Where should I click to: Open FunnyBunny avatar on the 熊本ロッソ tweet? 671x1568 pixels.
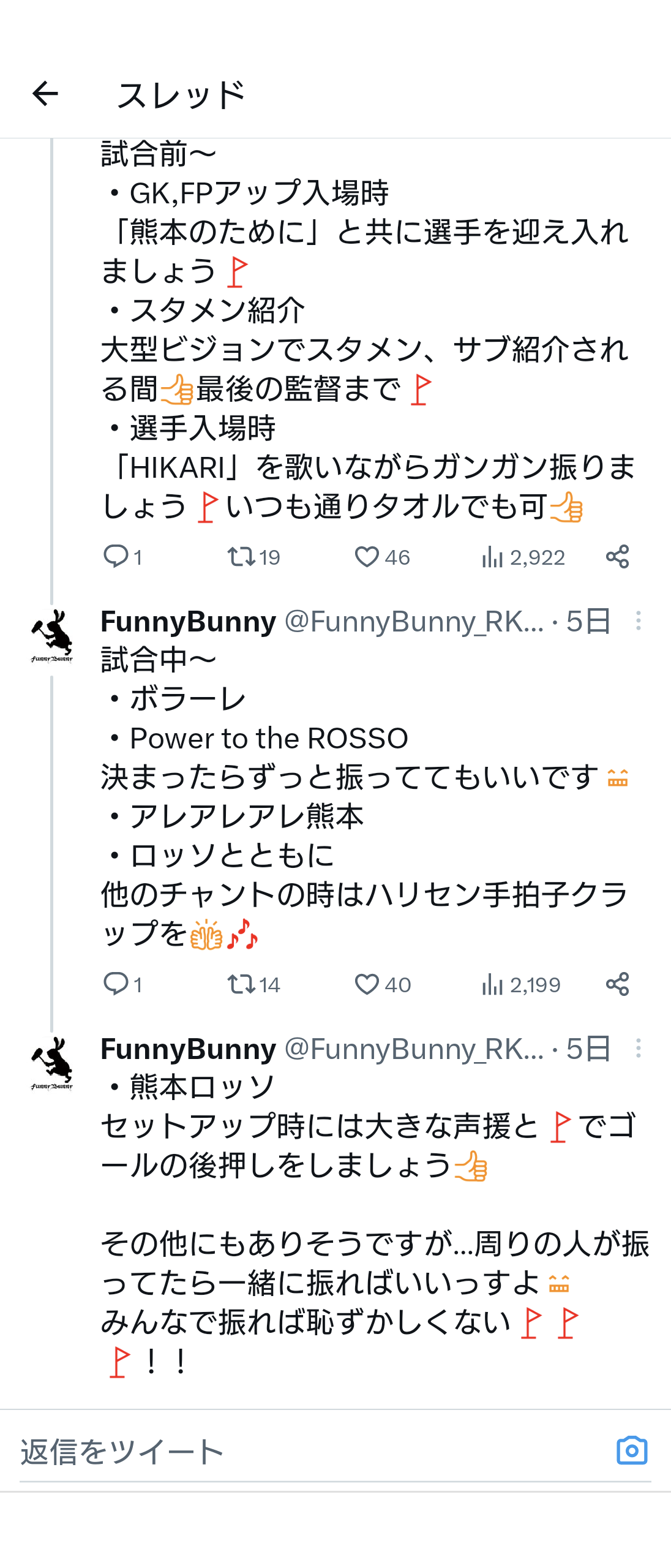pyautogui.click(x=52, y=1063)
